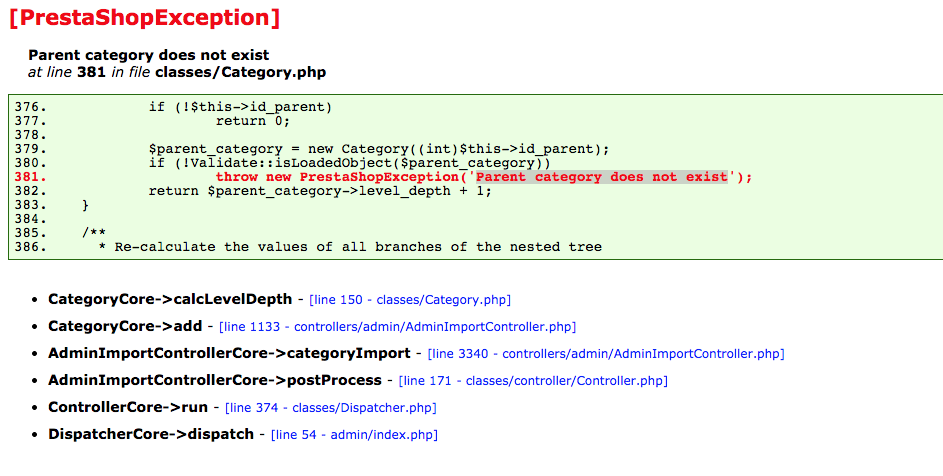943x476 pixels.
Task: Click AdminImportControllerCore->postProcess trace entry
Action: click(215, 380)
